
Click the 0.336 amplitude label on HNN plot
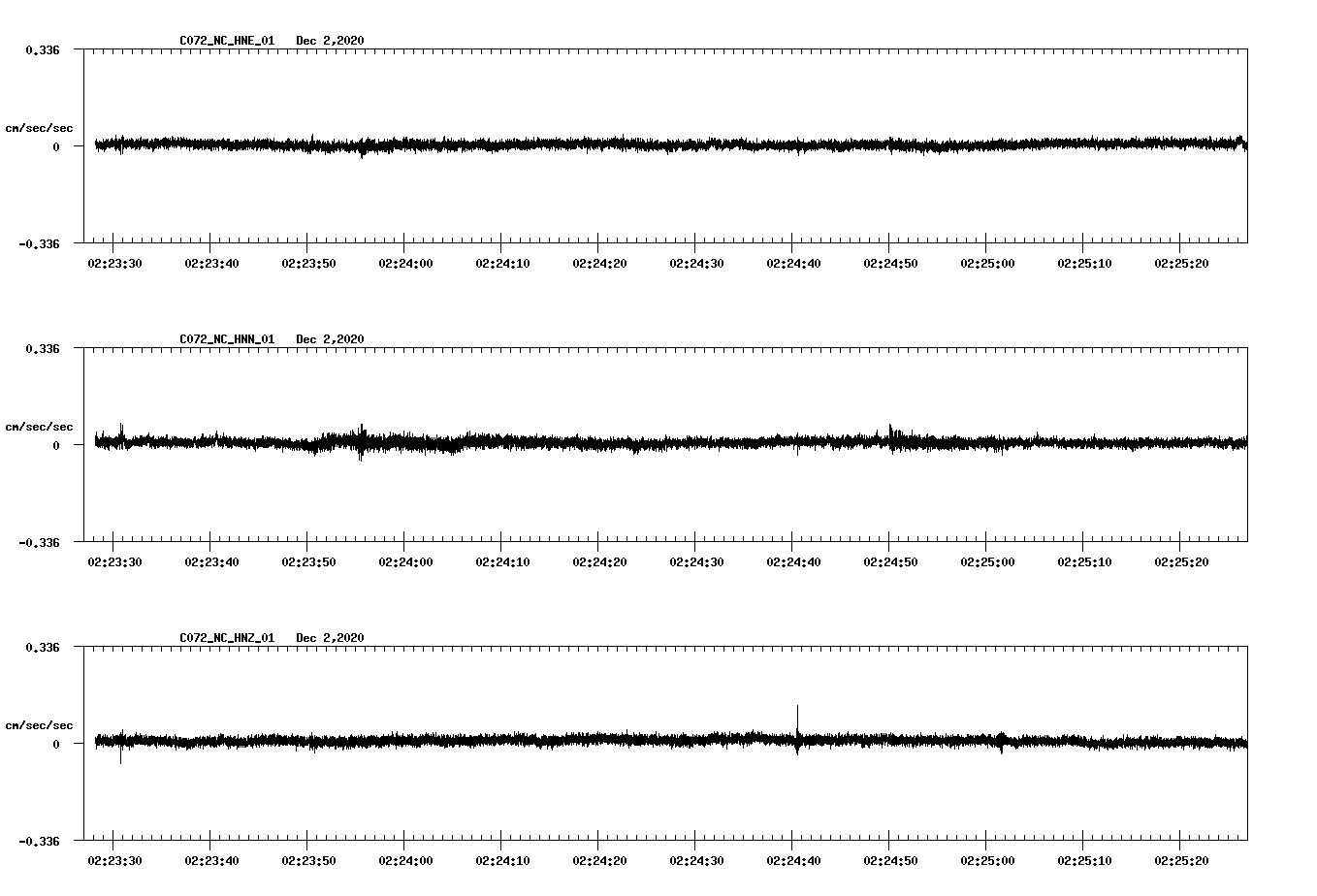[43, 348]
